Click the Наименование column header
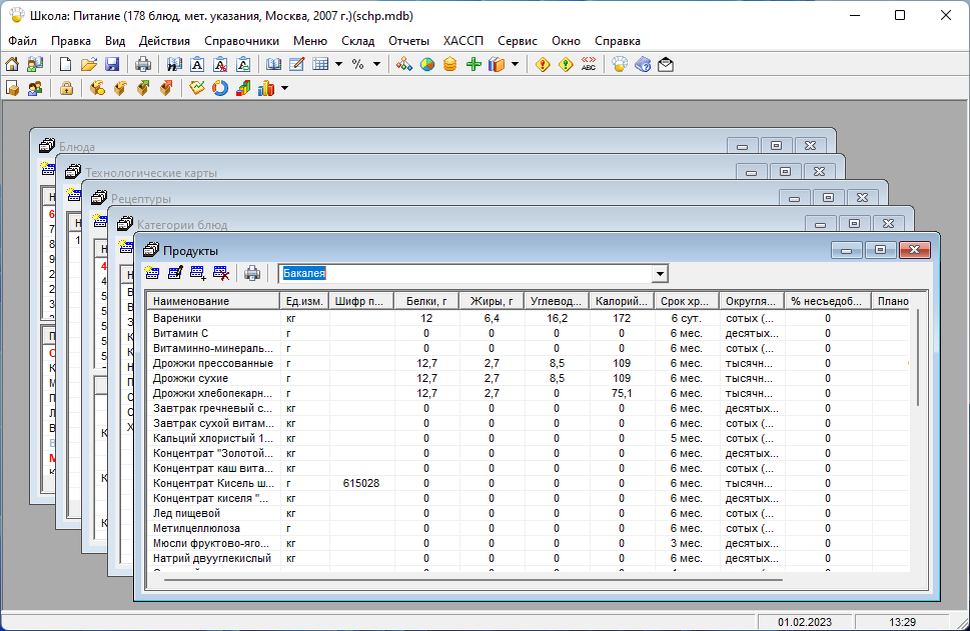This screenshot has width=970, height=631. pyautogui.click(x=213, y=301)
